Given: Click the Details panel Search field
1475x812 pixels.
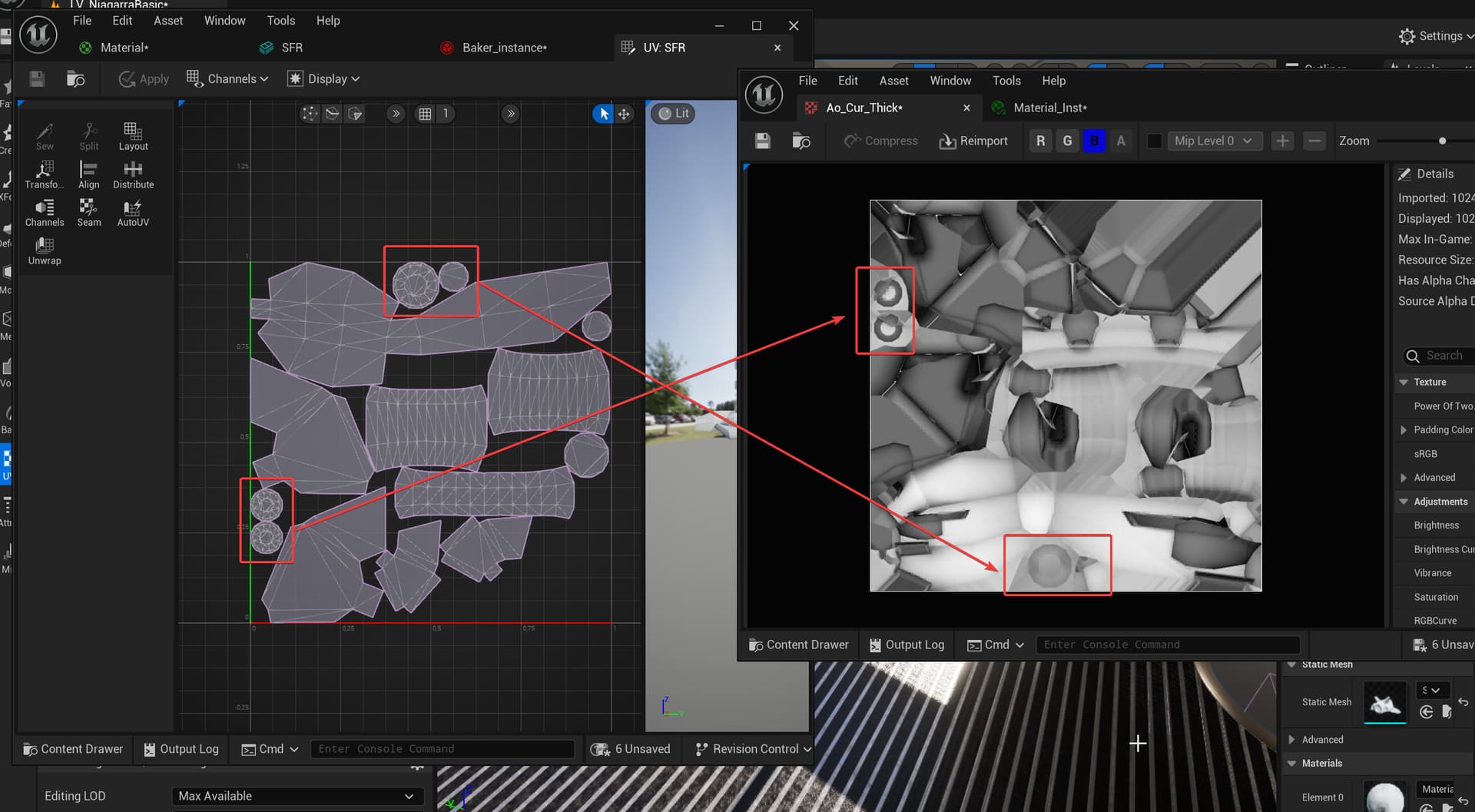Looking at the screenshot, I should click(x=1444, y=356).
